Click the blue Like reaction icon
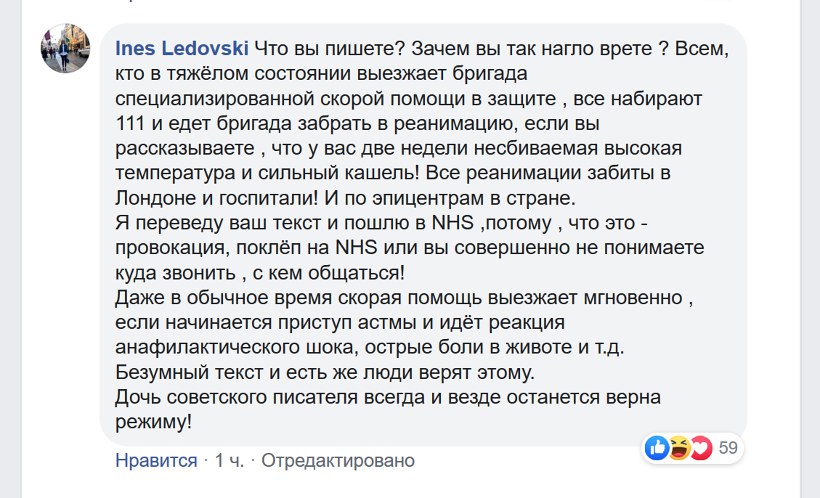The height and width of the screenshot is (498, 820). (x=657, y=448)
